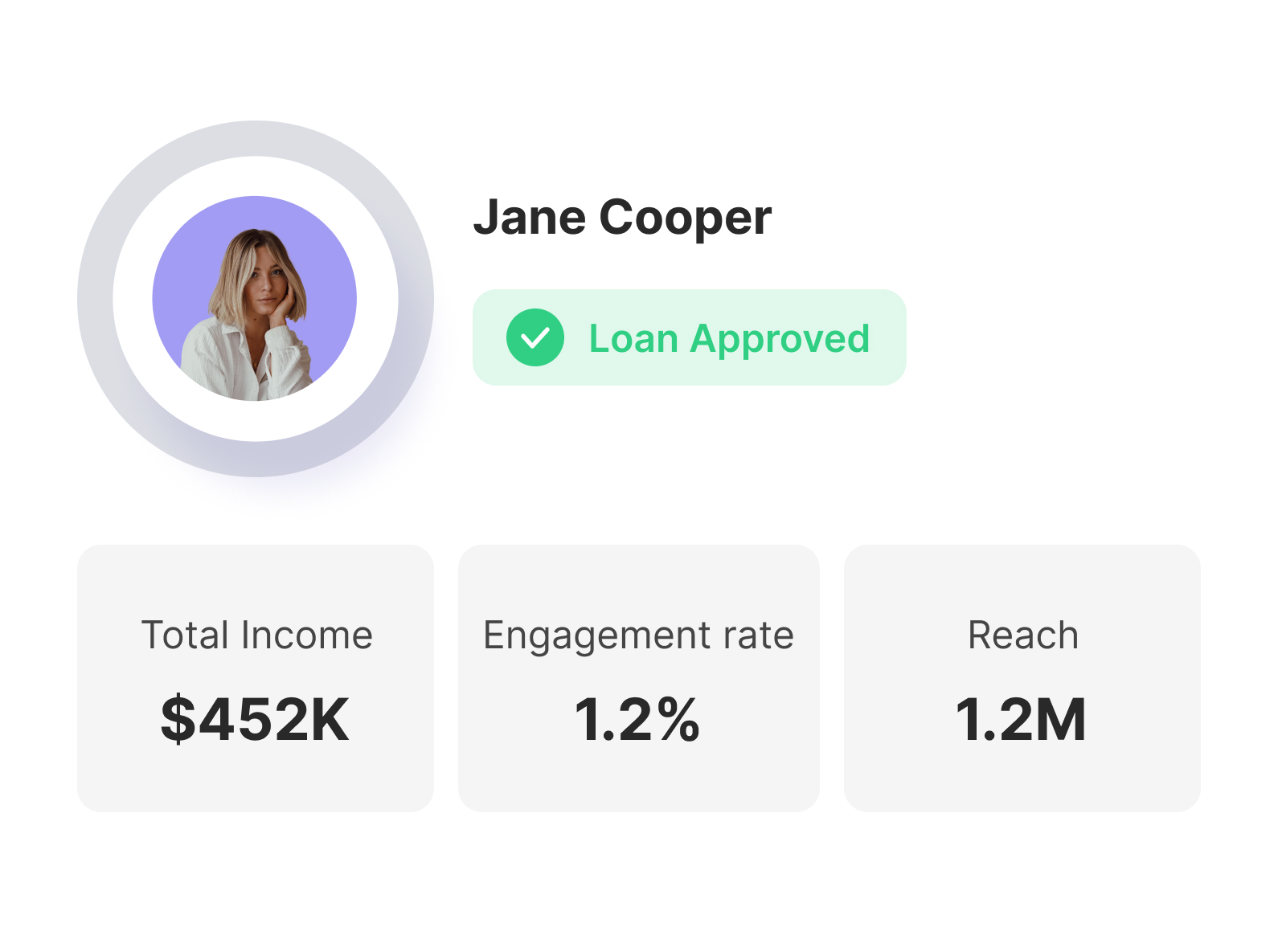Click the Engagement rate label
1278x952 pixels.
(639, 636)
